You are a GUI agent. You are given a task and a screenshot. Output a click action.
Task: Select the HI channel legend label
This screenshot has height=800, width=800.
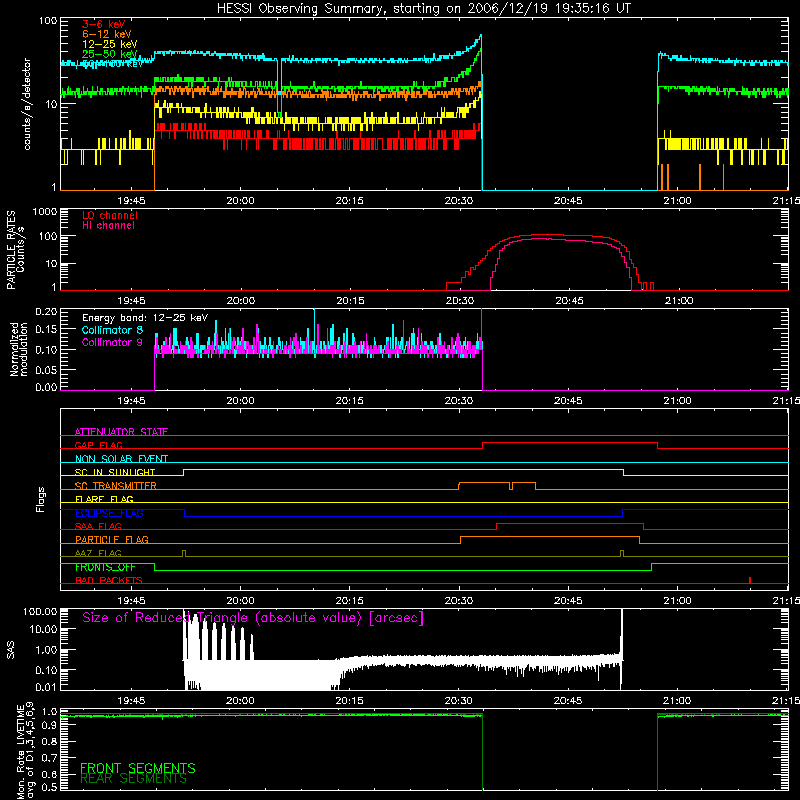click(108, 226)
